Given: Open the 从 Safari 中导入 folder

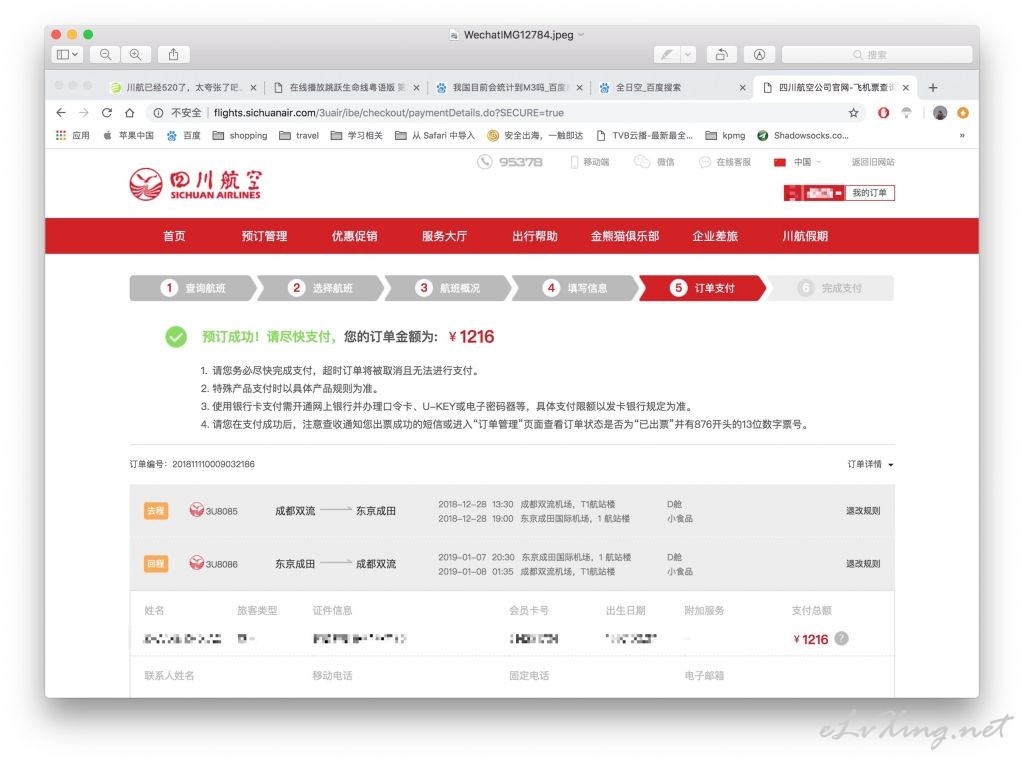Looking at the screenshot, I should pos(435,136).
